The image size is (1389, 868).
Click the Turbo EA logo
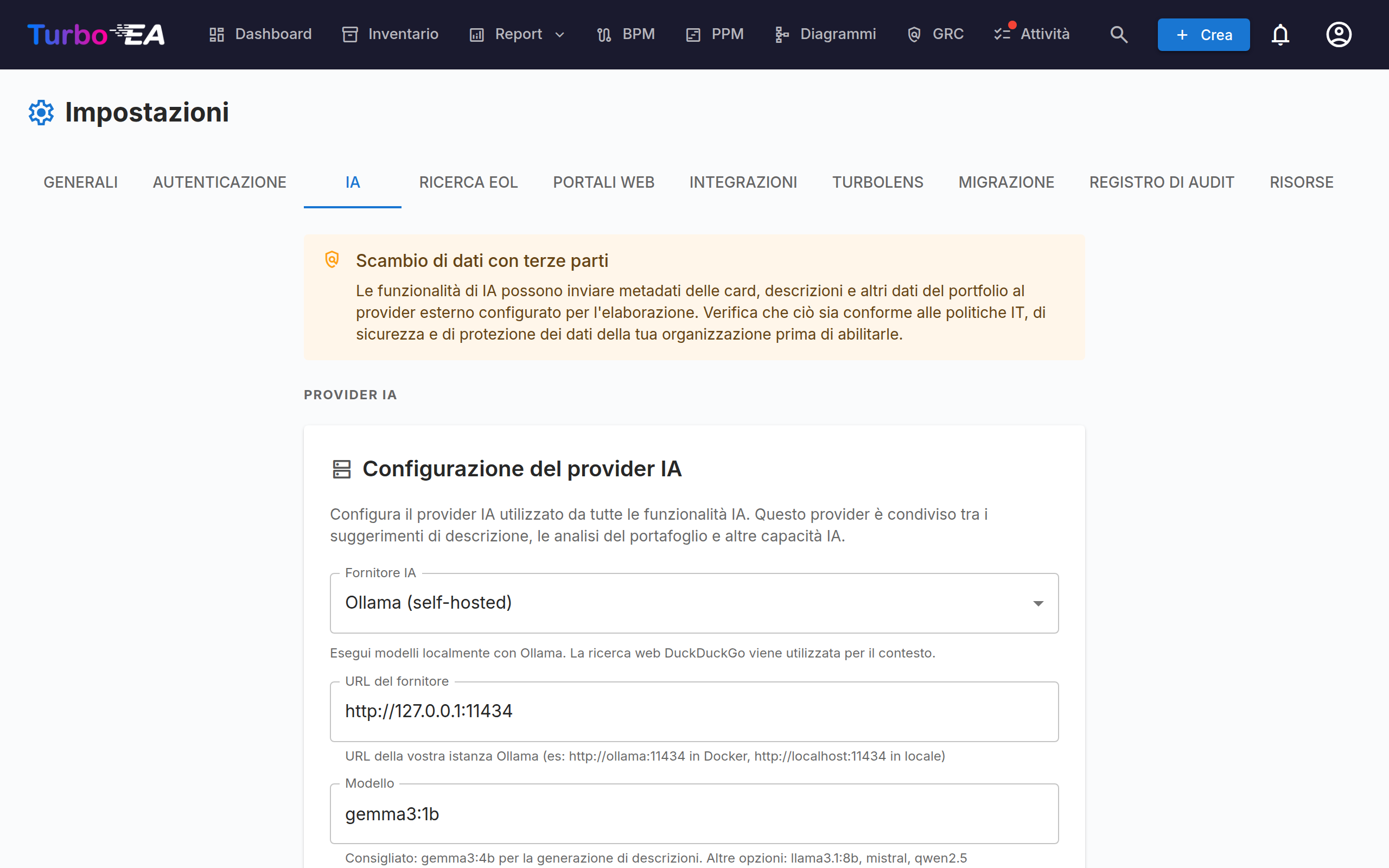coord(96,34)
